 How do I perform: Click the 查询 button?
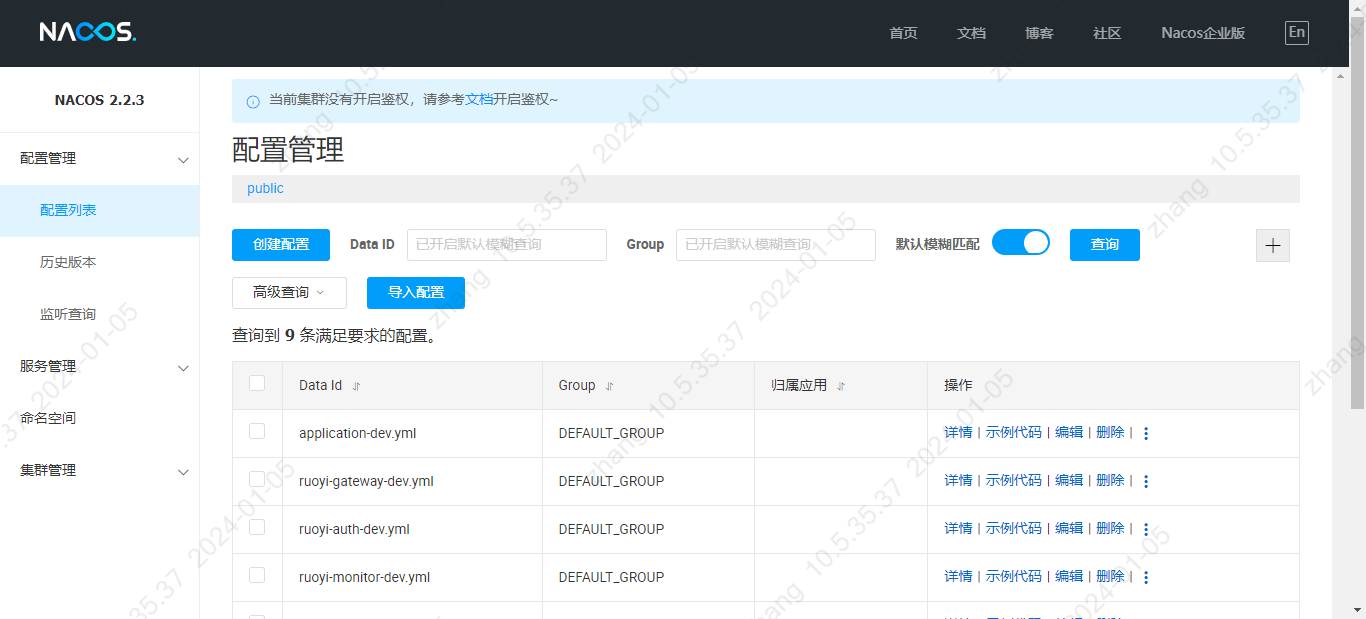1105,245
